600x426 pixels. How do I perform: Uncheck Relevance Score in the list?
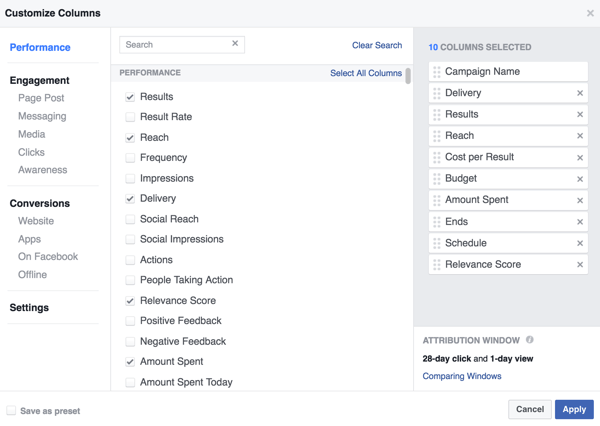pos(130,301)
